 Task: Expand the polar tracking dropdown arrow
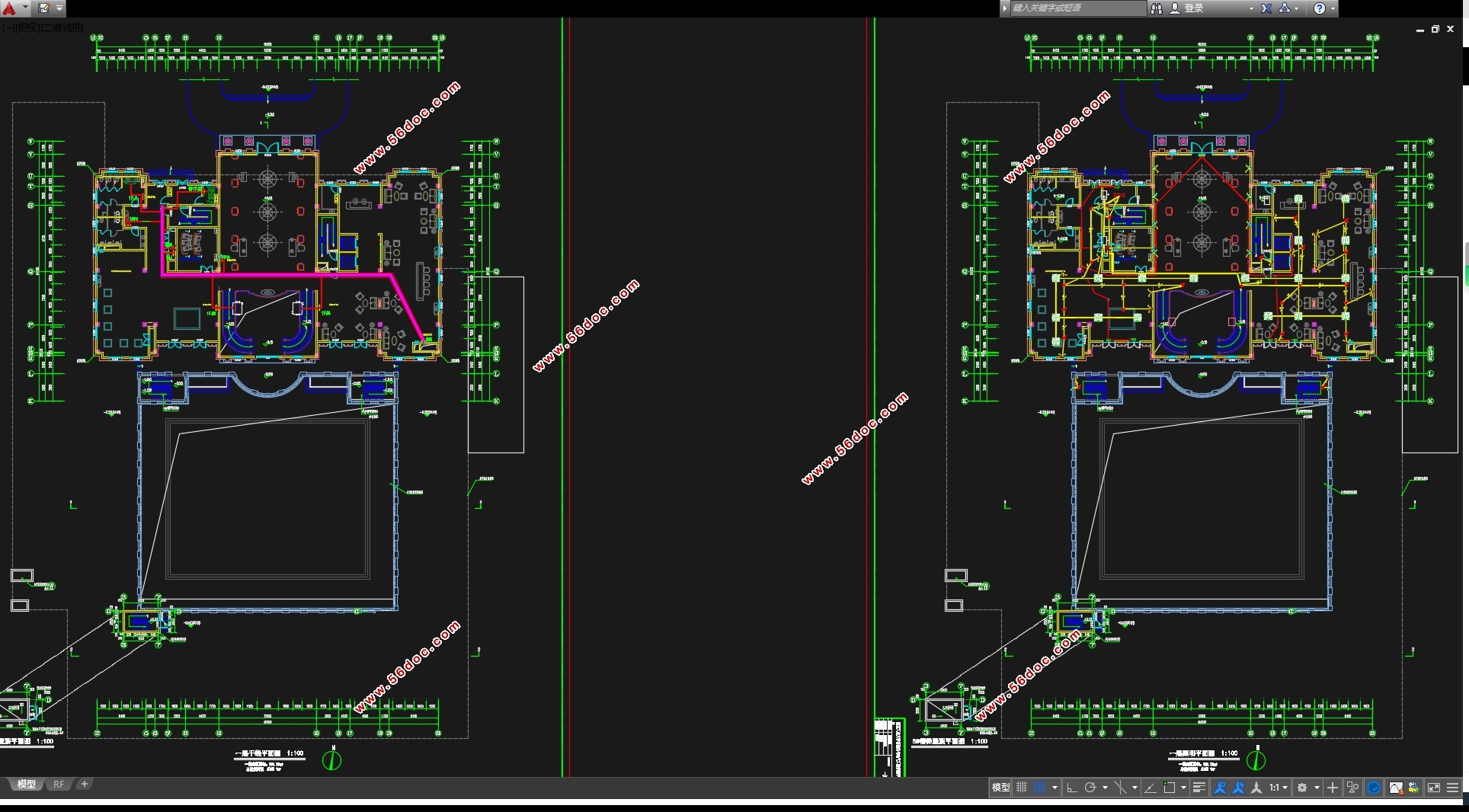click(x=1105, y=788)
